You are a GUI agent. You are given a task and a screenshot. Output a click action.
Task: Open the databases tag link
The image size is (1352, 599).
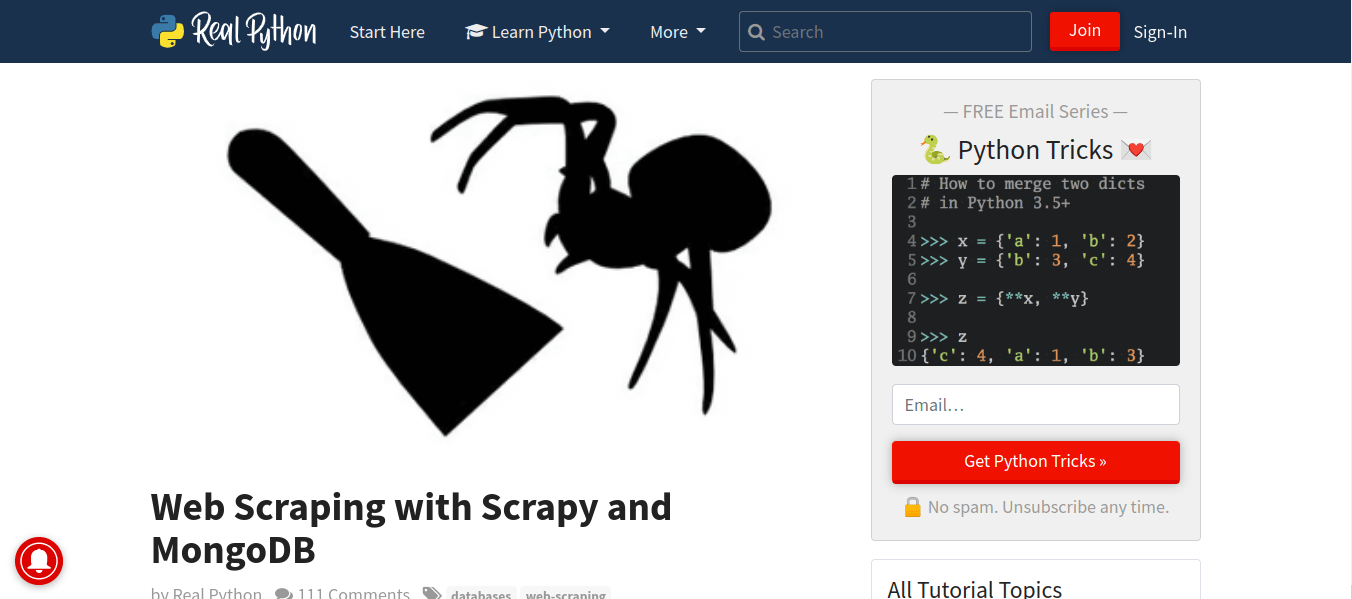pyautogui.click(x=481, y=594)
